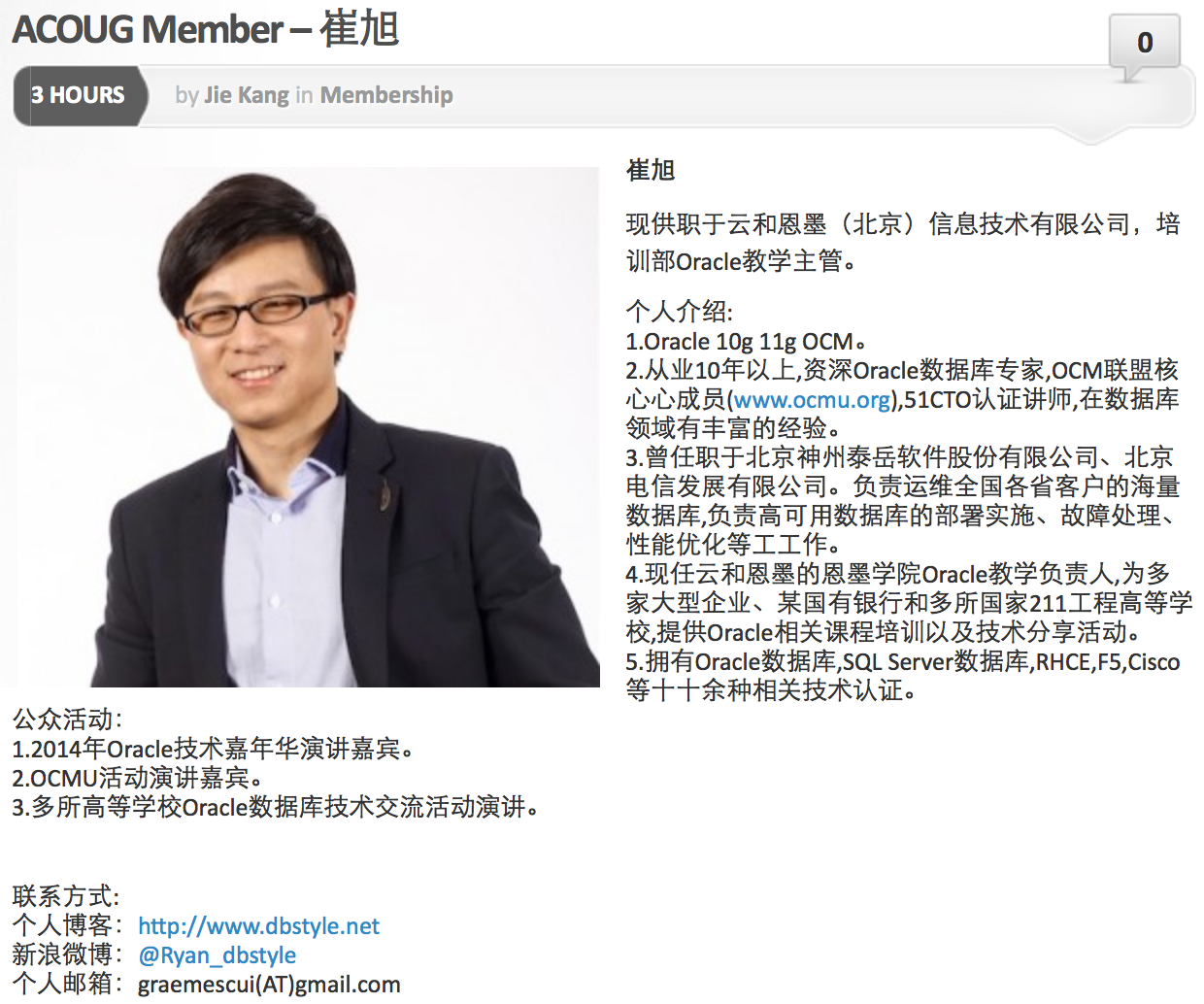Open the post title ACOUG Member – 崔旭

(206, 28)
